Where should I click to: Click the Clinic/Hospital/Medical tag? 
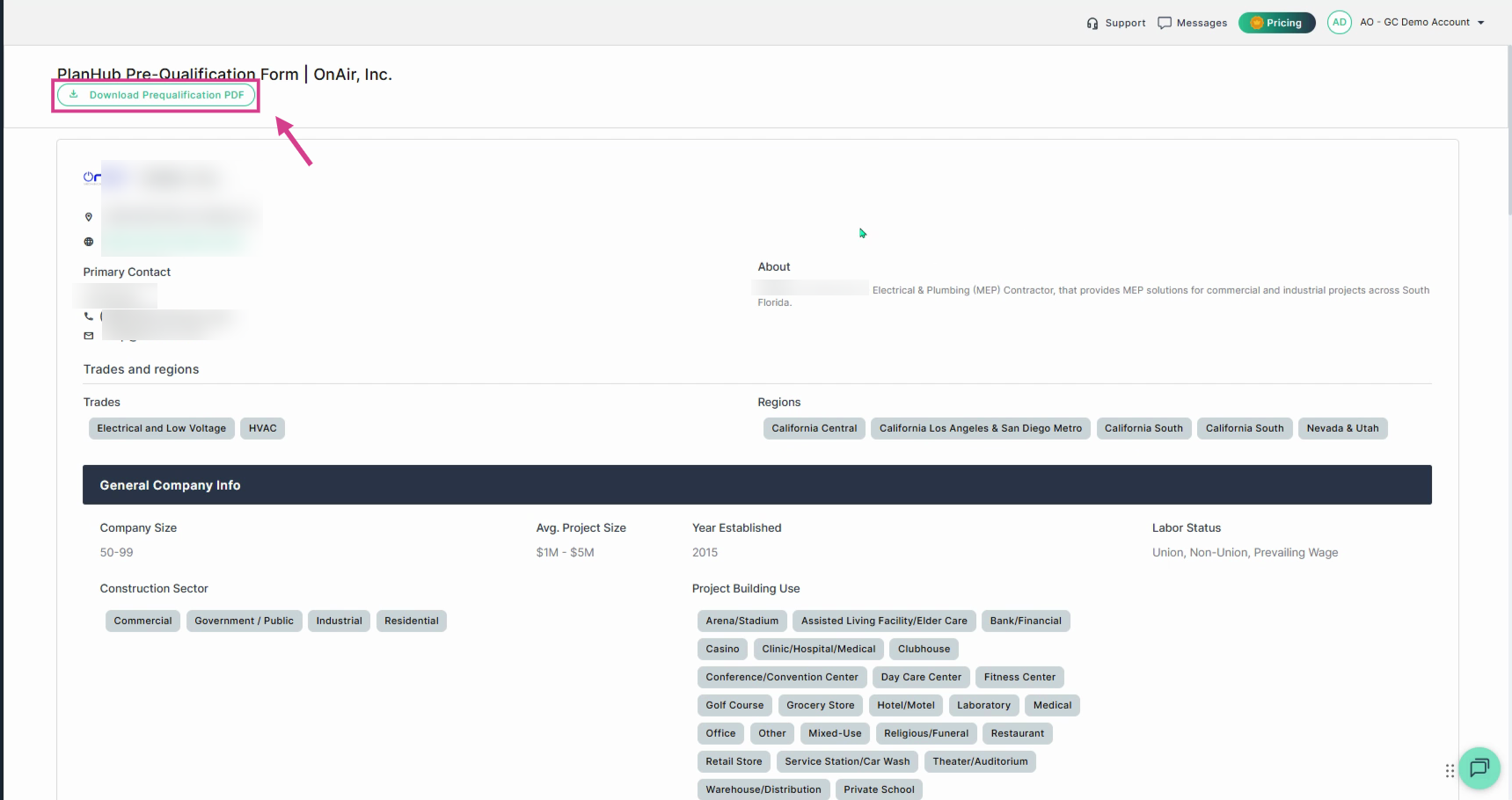coord(819,649)
